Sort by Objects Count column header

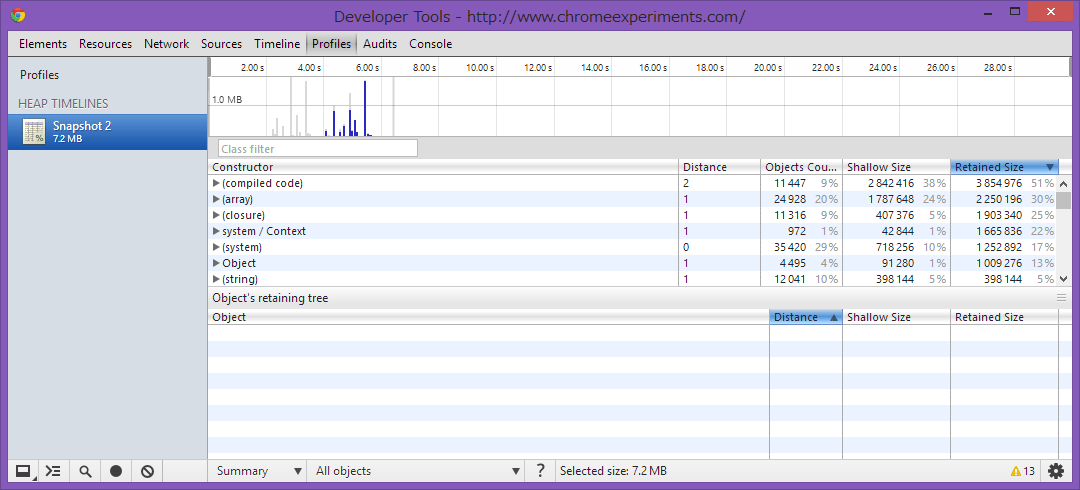[x=801, y=167]
